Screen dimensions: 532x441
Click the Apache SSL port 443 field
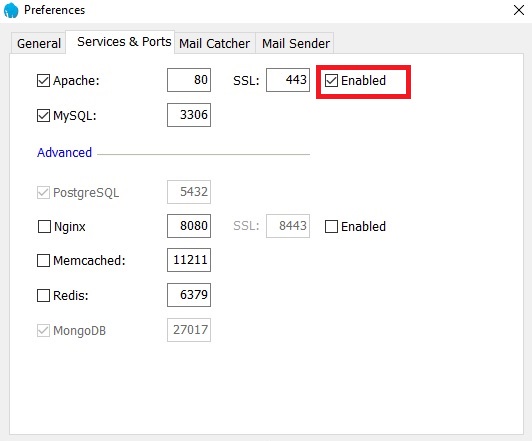coord(288,80)
